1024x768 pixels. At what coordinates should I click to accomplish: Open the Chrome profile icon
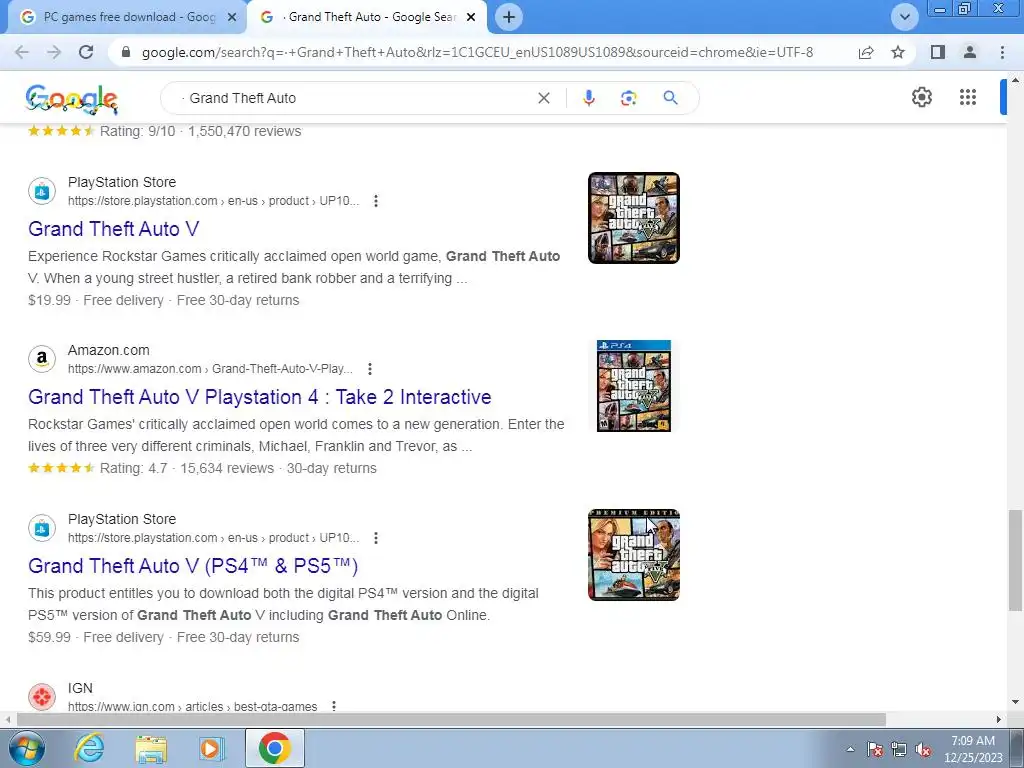pos(970,52)
